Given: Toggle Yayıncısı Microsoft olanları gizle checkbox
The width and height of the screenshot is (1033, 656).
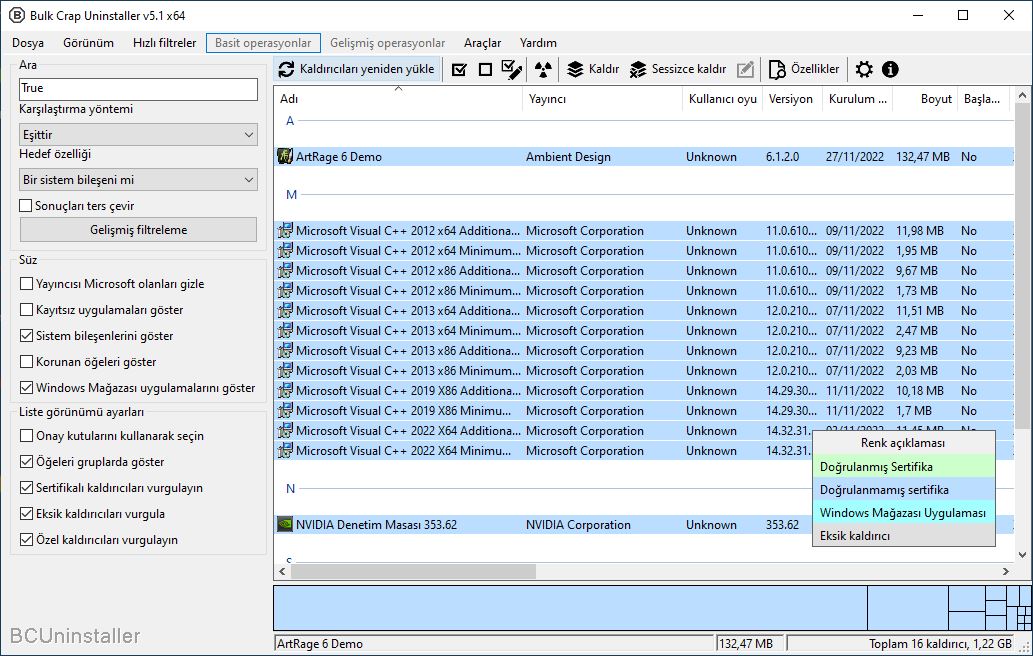Looking at the screenshot, I should click(x=26, y=284).
